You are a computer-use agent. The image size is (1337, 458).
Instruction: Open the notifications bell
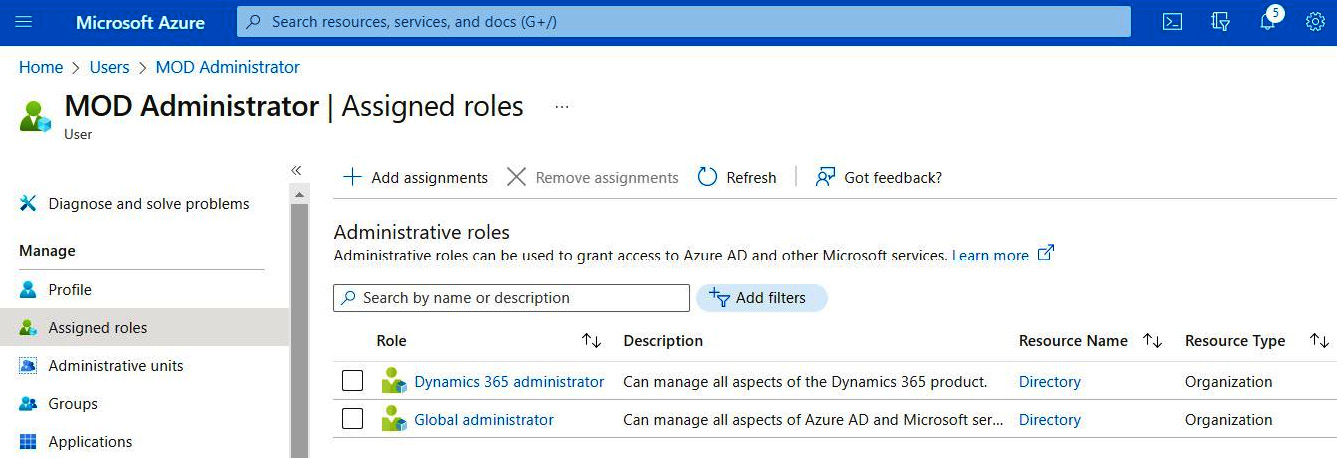coord(1268,22)
